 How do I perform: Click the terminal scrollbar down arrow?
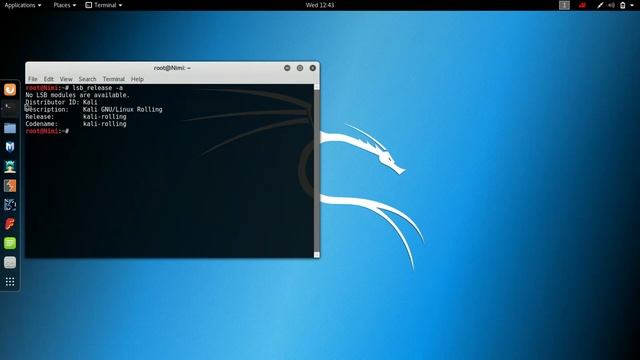click(x=317, y=255)
